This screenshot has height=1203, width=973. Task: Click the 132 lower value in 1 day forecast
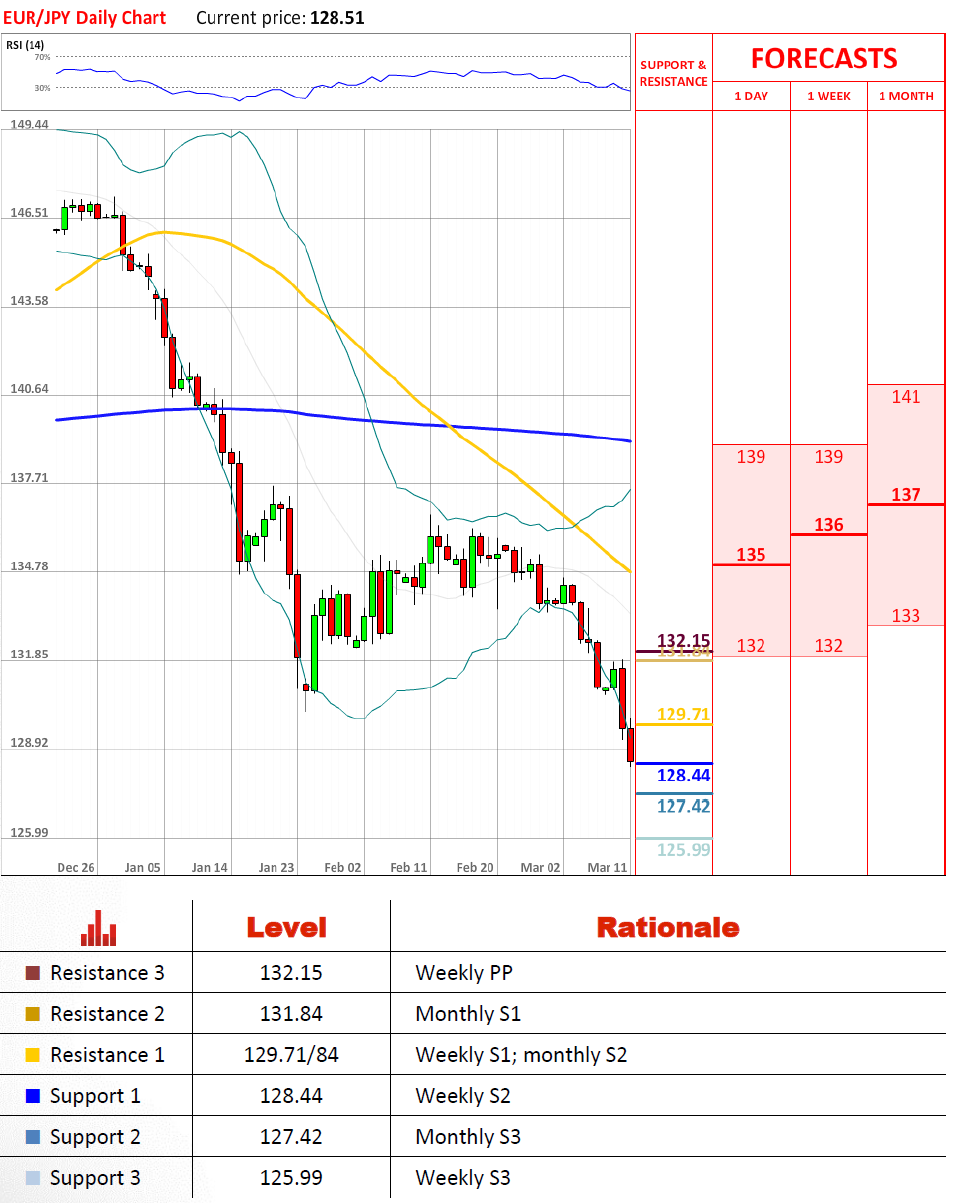(751, 645)
